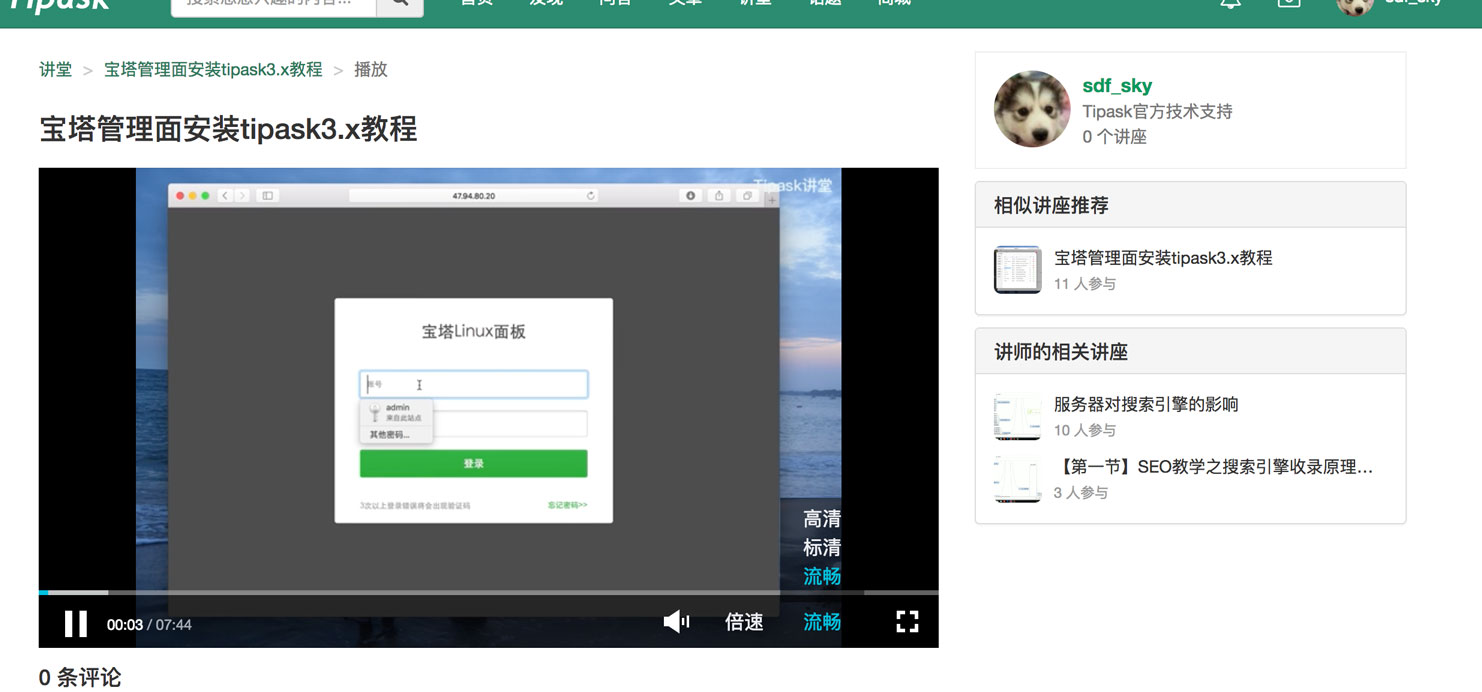
Task: Click the 0 个讲座 count text
Action: click(x=1114, y=137)
